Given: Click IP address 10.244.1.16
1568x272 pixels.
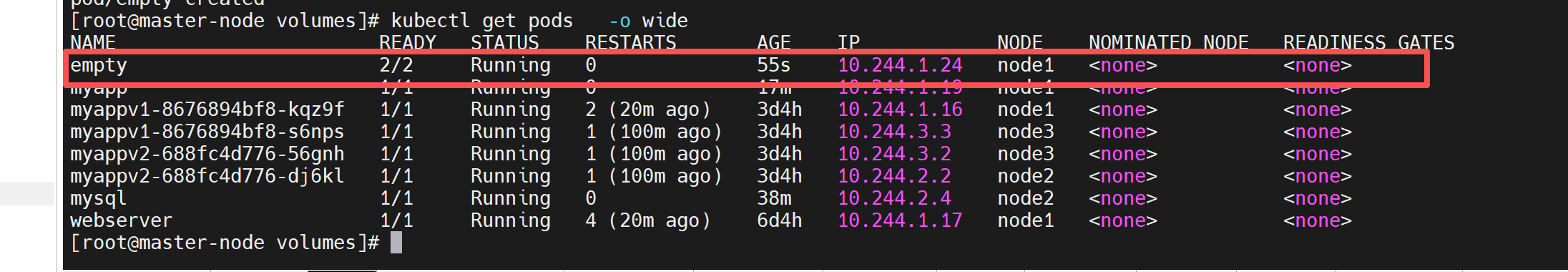Looking at the screenshot, I should tap(900, 110).
